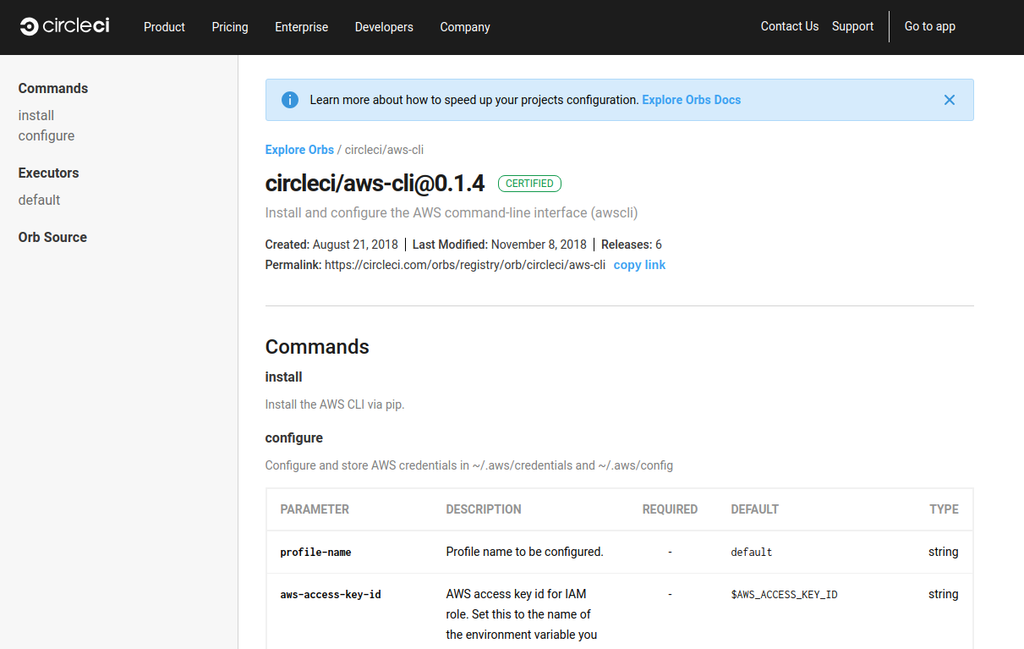Click the circleci/aws-cli breadcrumb text

[384, 150]
